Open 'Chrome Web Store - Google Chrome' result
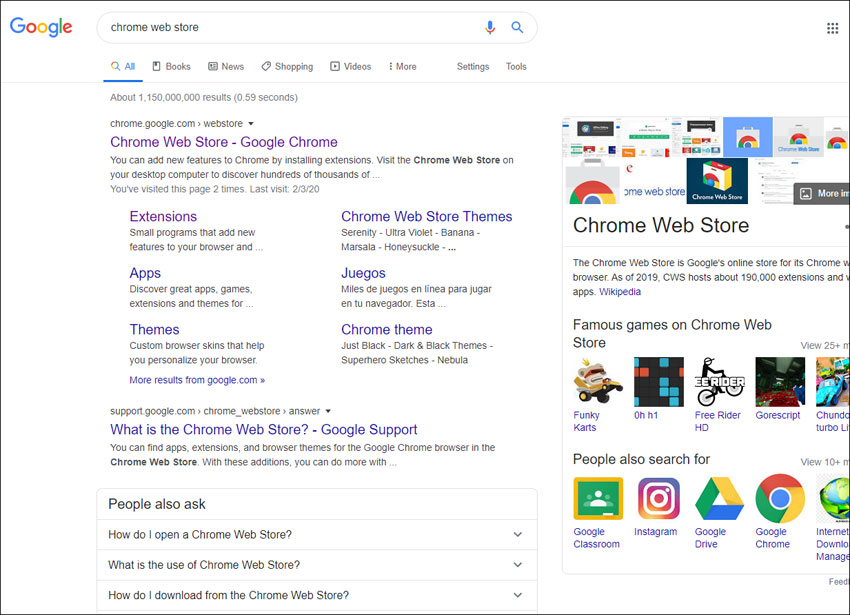 tap(224, 142)
